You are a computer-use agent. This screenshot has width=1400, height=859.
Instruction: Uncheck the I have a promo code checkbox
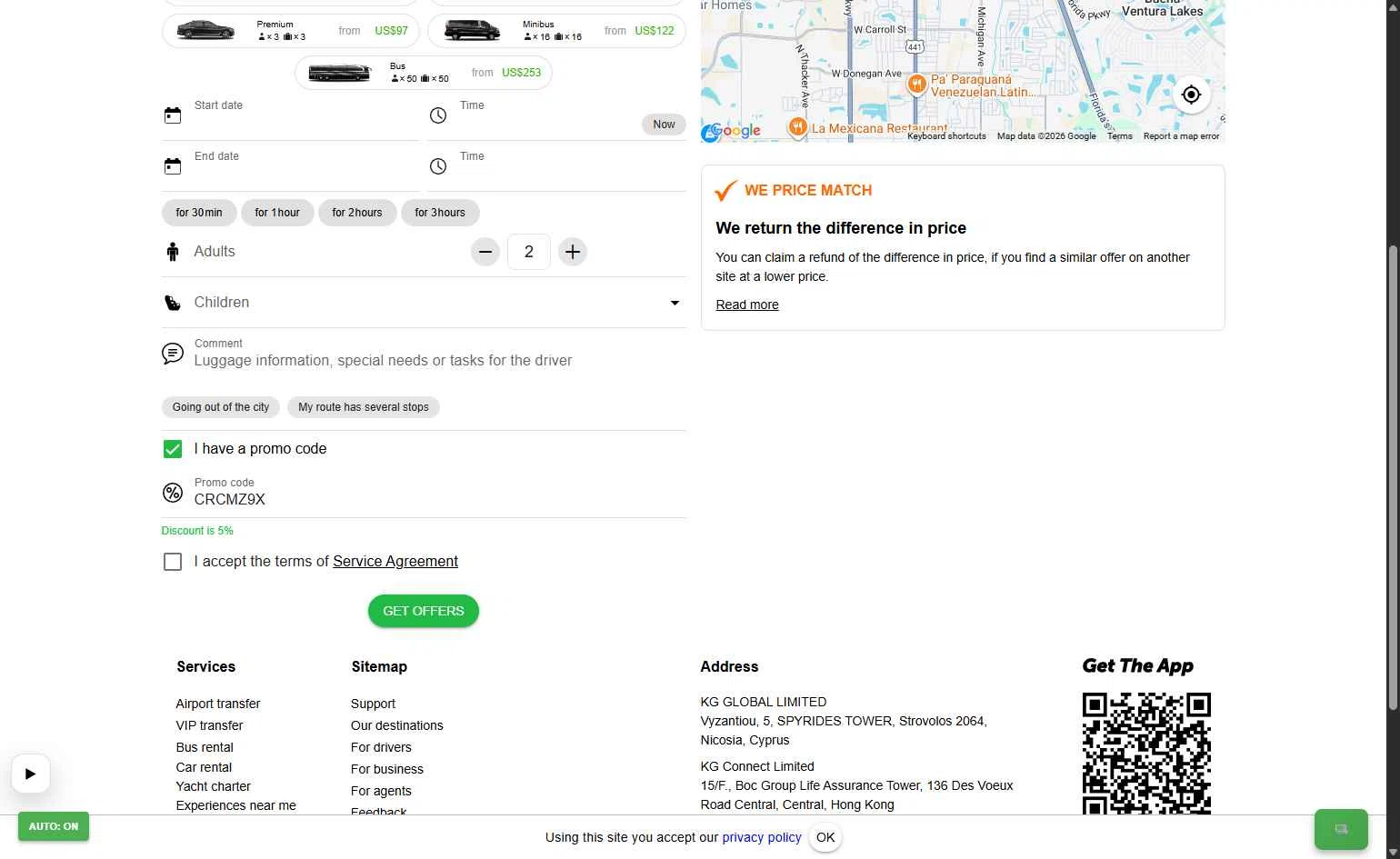173,449
